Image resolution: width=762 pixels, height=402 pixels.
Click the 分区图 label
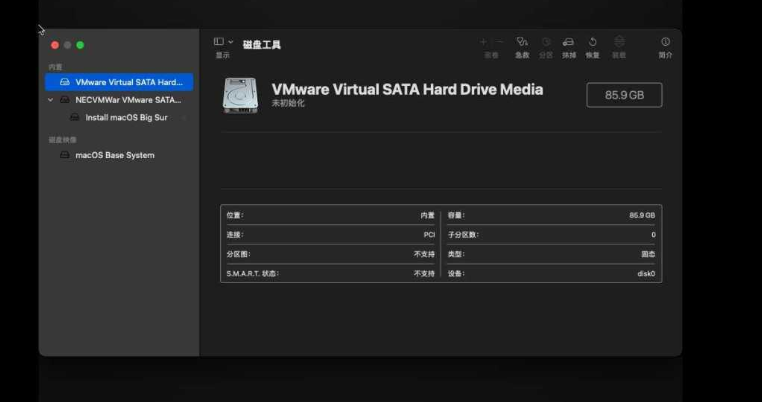239,254
